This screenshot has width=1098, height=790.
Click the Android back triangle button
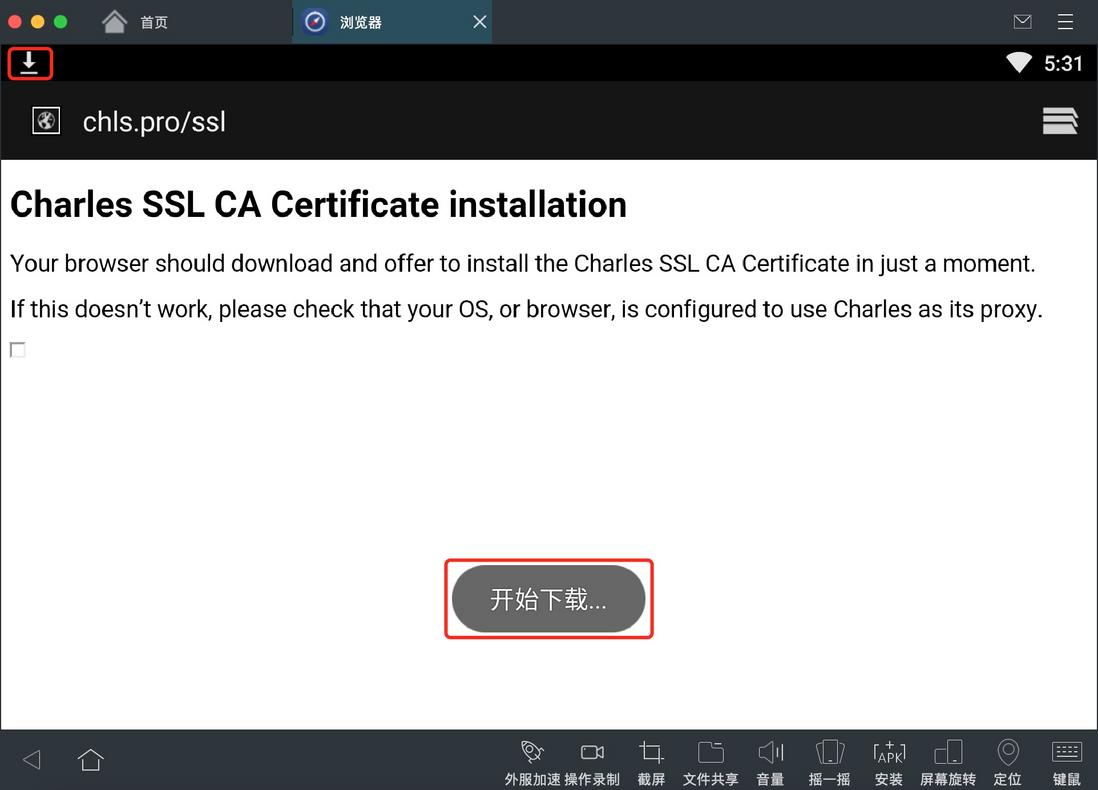click(32, 759)
